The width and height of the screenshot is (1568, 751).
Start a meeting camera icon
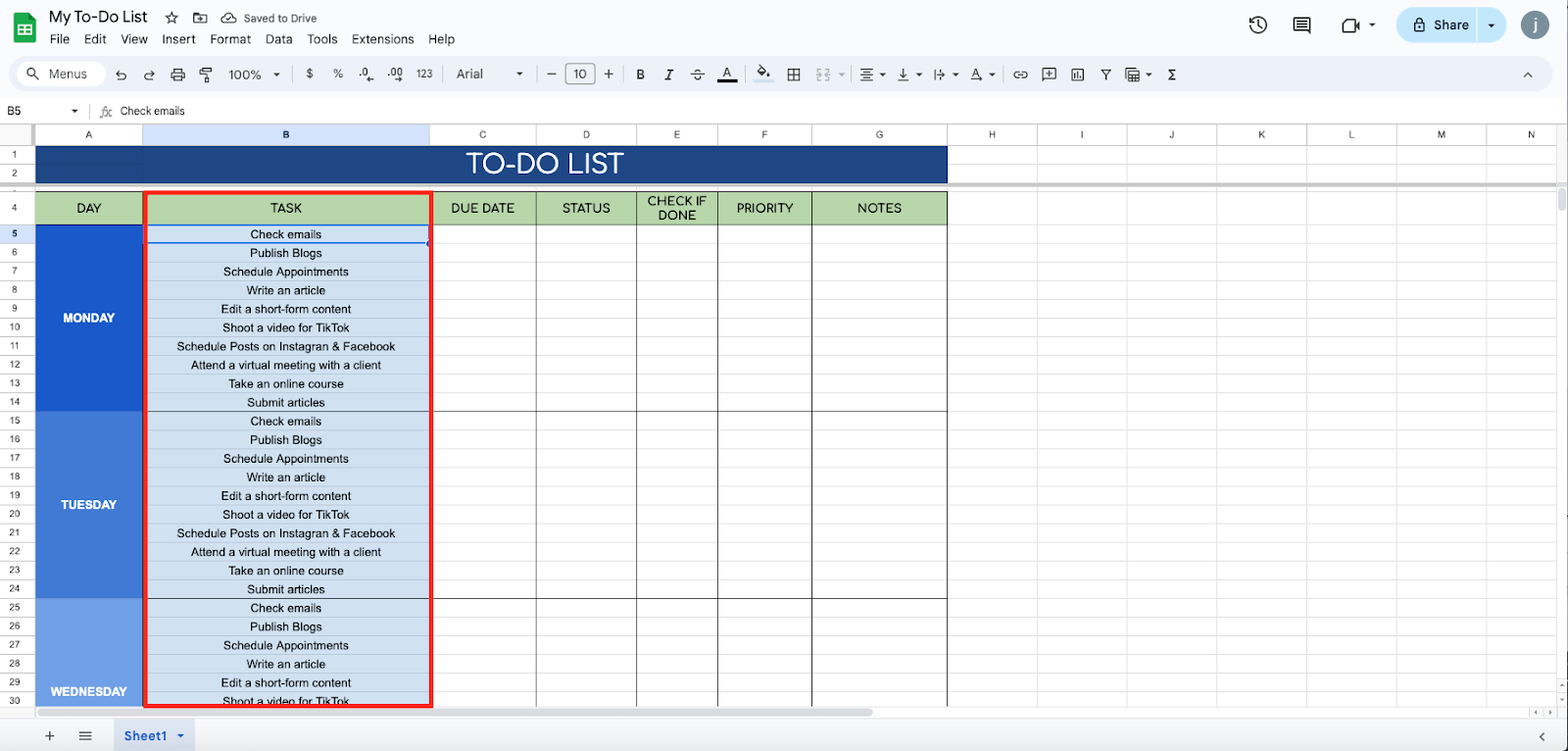pyautogui.click(x=1350, y=25)
